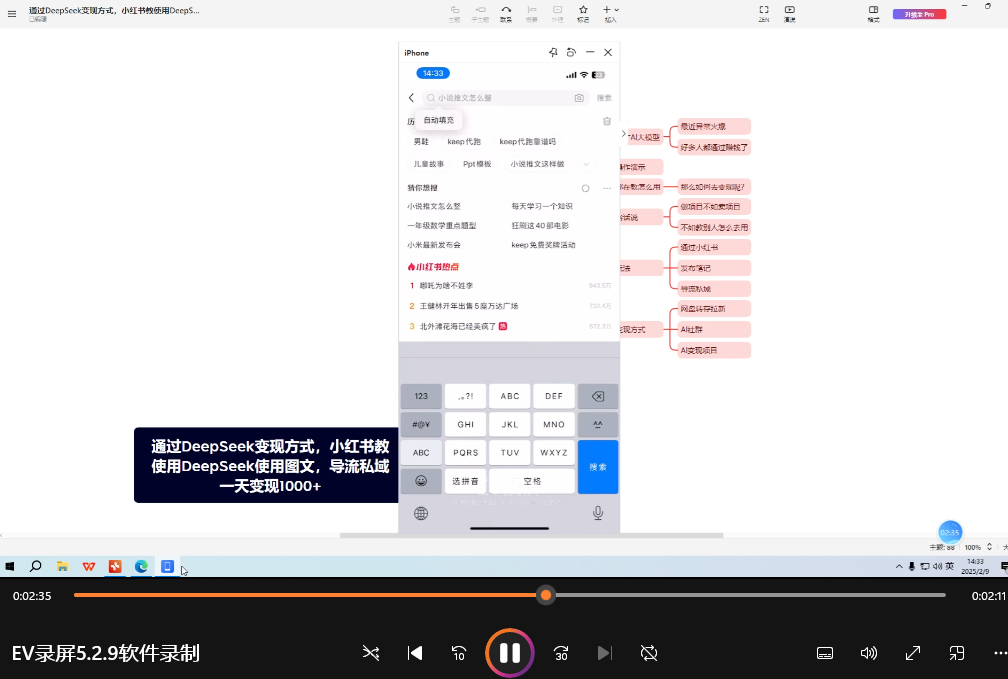
Task: Enter ZEN mode from the top toolbar
Action: click(764, 14)
